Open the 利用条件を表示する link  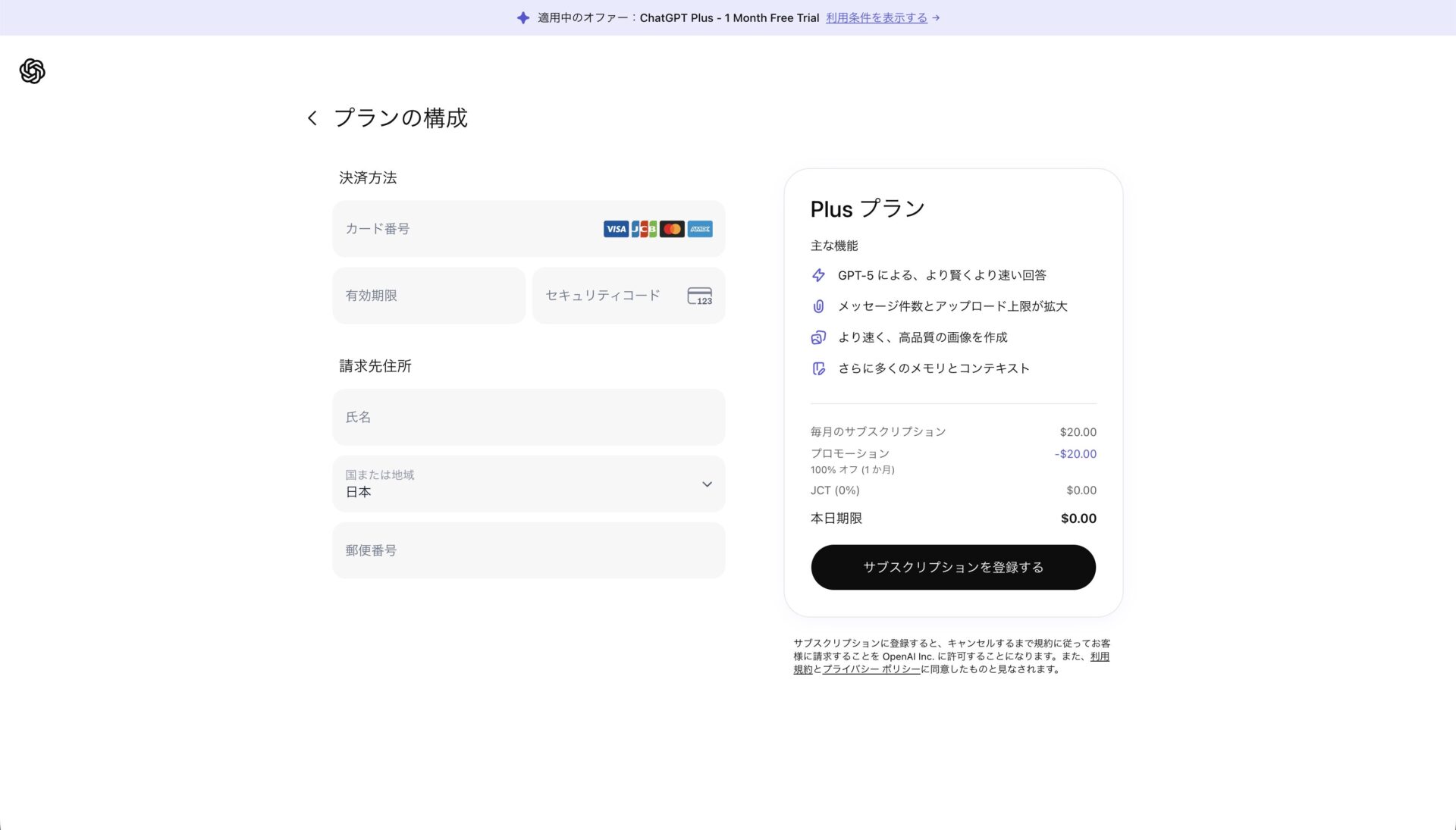[x=877, y=17]
